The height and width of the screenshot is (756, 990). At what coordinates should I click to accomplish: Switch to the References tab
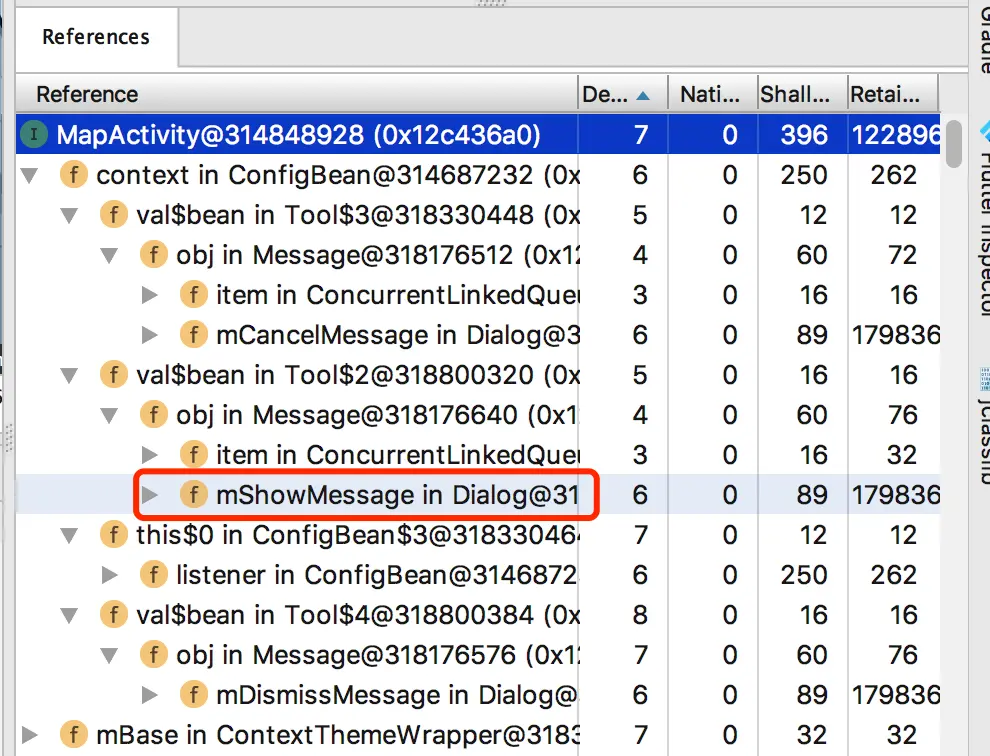(x=96, y=37)
